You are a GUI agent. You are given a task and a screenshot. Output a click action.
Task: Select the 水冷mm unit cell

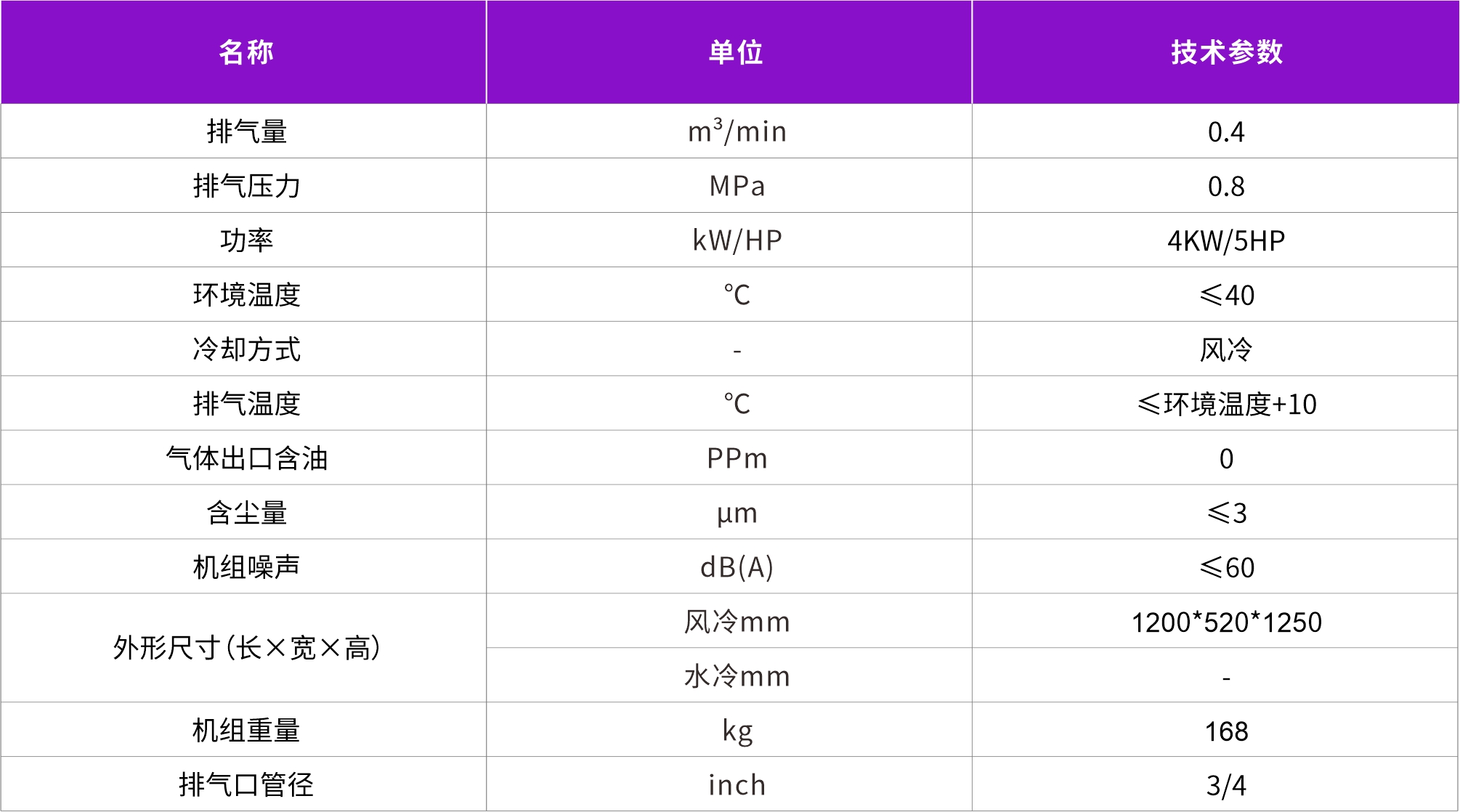[737, 676]
